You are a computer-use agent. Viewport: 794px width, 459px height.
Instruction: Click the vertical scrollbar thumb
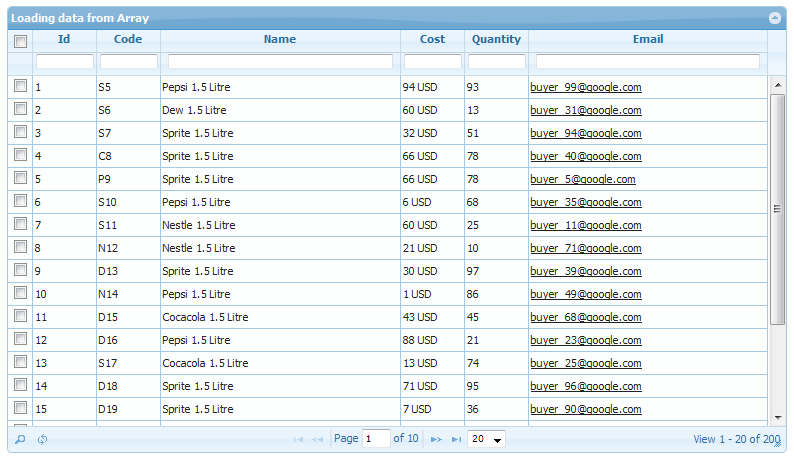click(x=778, y=208)
